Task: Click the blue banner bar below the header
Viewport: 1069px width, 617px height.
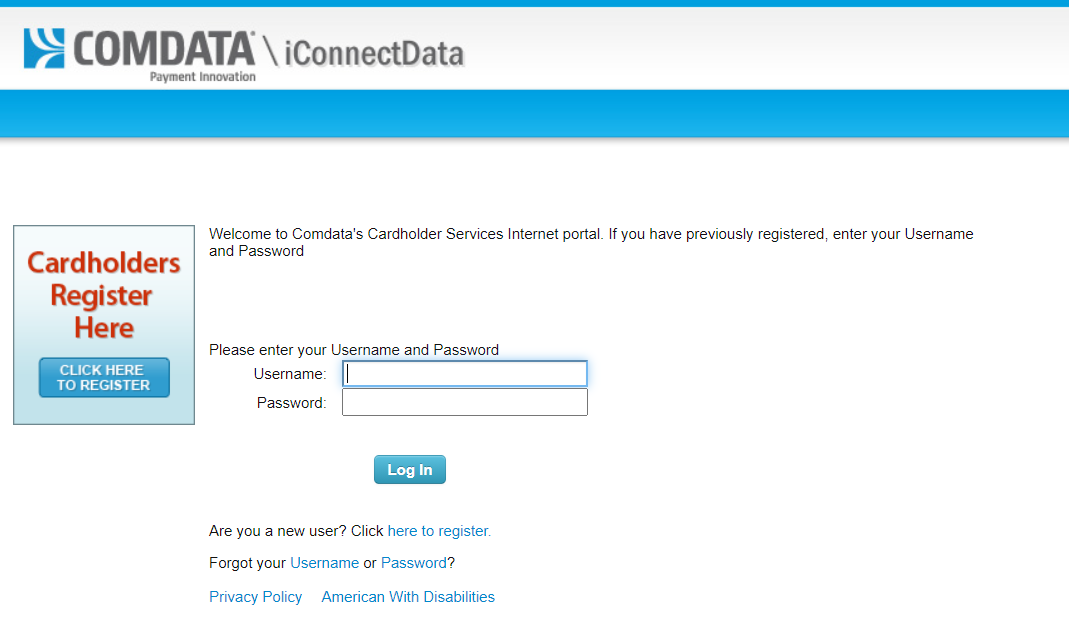Action: coord(534,113)
